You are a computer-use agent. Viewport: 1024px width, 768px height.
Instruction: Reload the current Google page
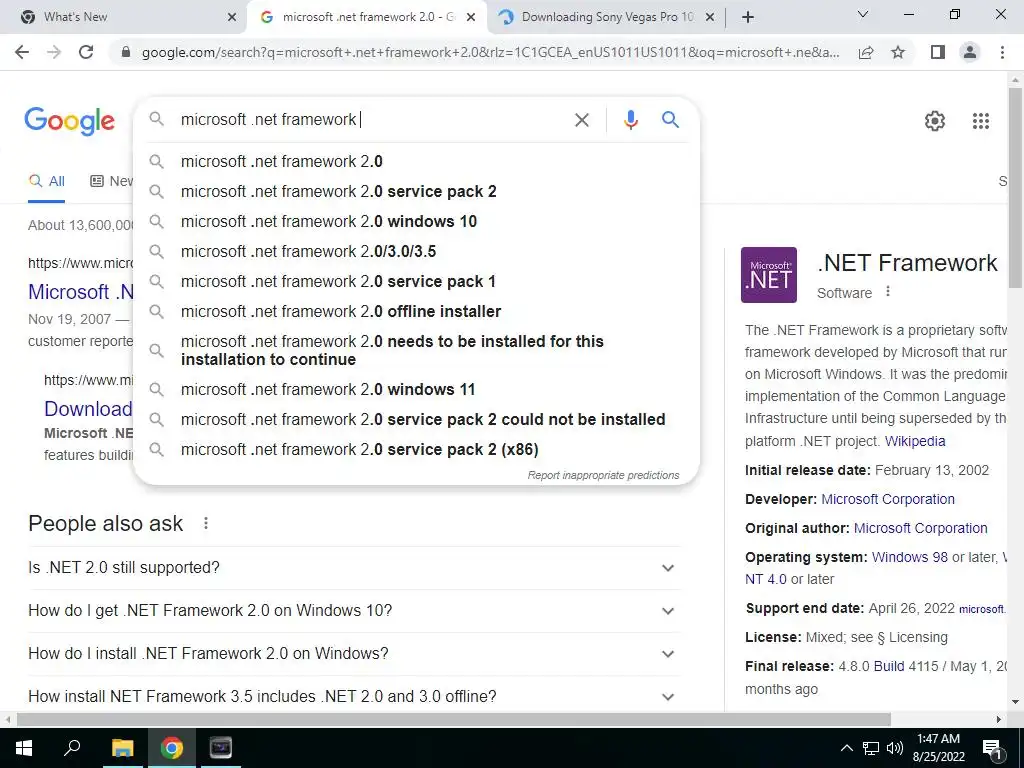coord(86,52)
